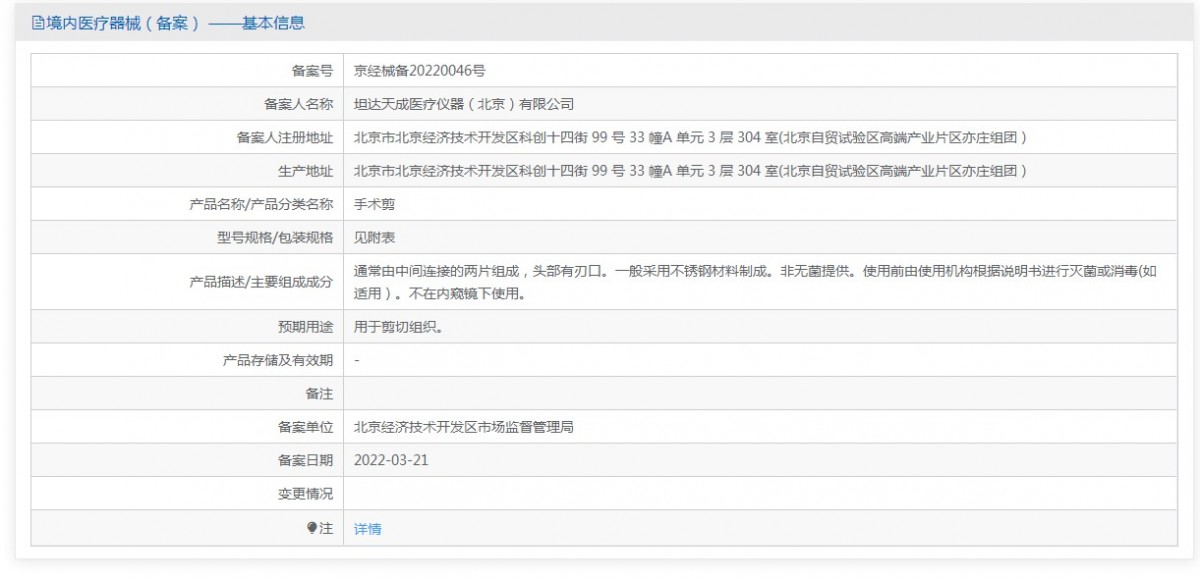Viewport: 1200px width, 579px height.
Task: Select the product description paragraph starting 通常由中间连接
Action: coord(756,282)
